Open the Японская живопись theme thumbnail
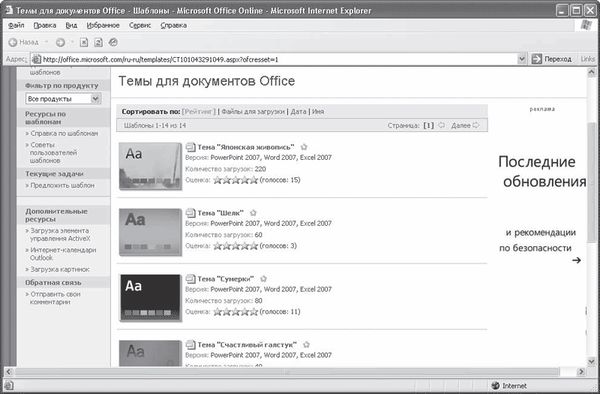 [x=150, y=166]
